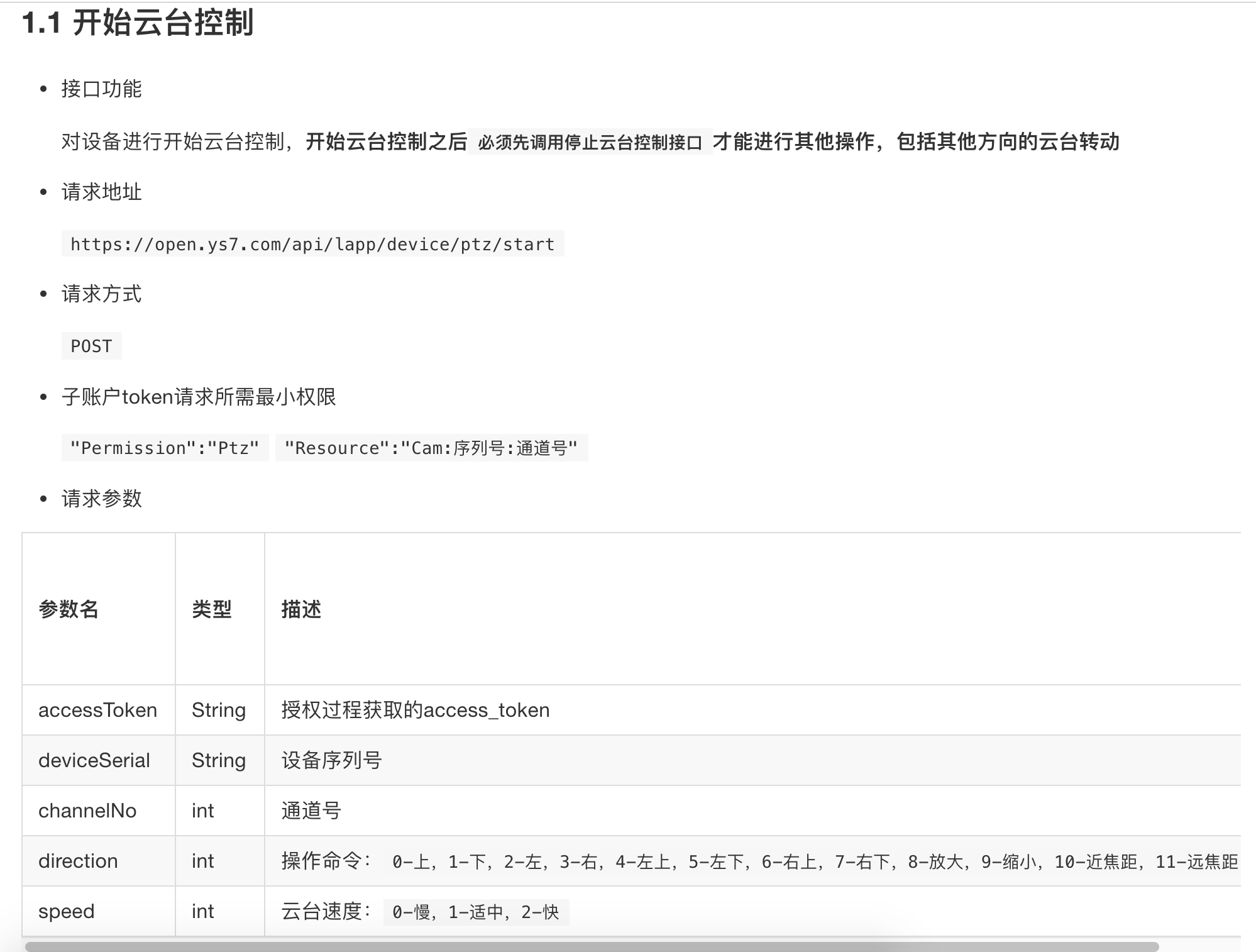
Task: Click the horizontal scrollbar below the table
Action: coord(592,946)
